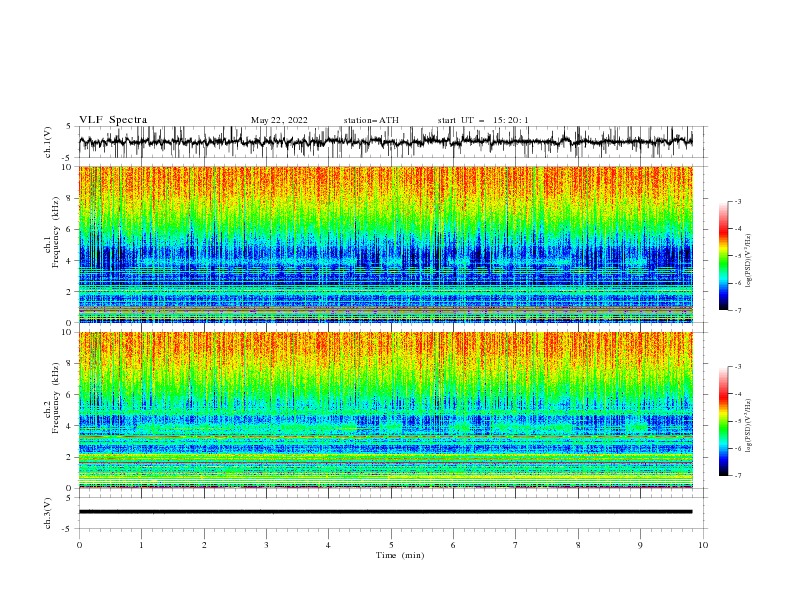Screen dimensions: 792x612
Task: Click the "-3" tick on ch.2 colorbar
Action: point(738,367)
